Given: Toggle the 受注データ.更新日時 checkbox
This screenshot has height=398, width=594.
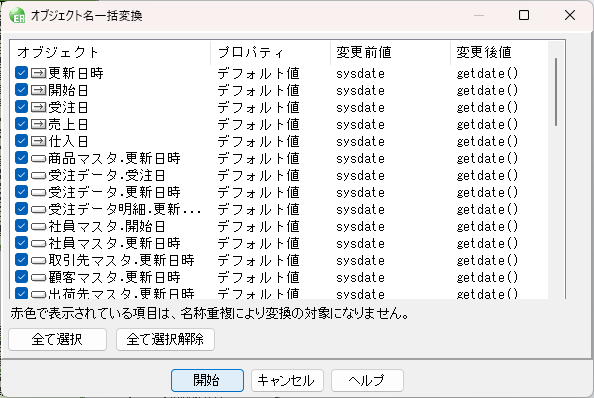Looking at the screenshot, I should tap(22, 192).
